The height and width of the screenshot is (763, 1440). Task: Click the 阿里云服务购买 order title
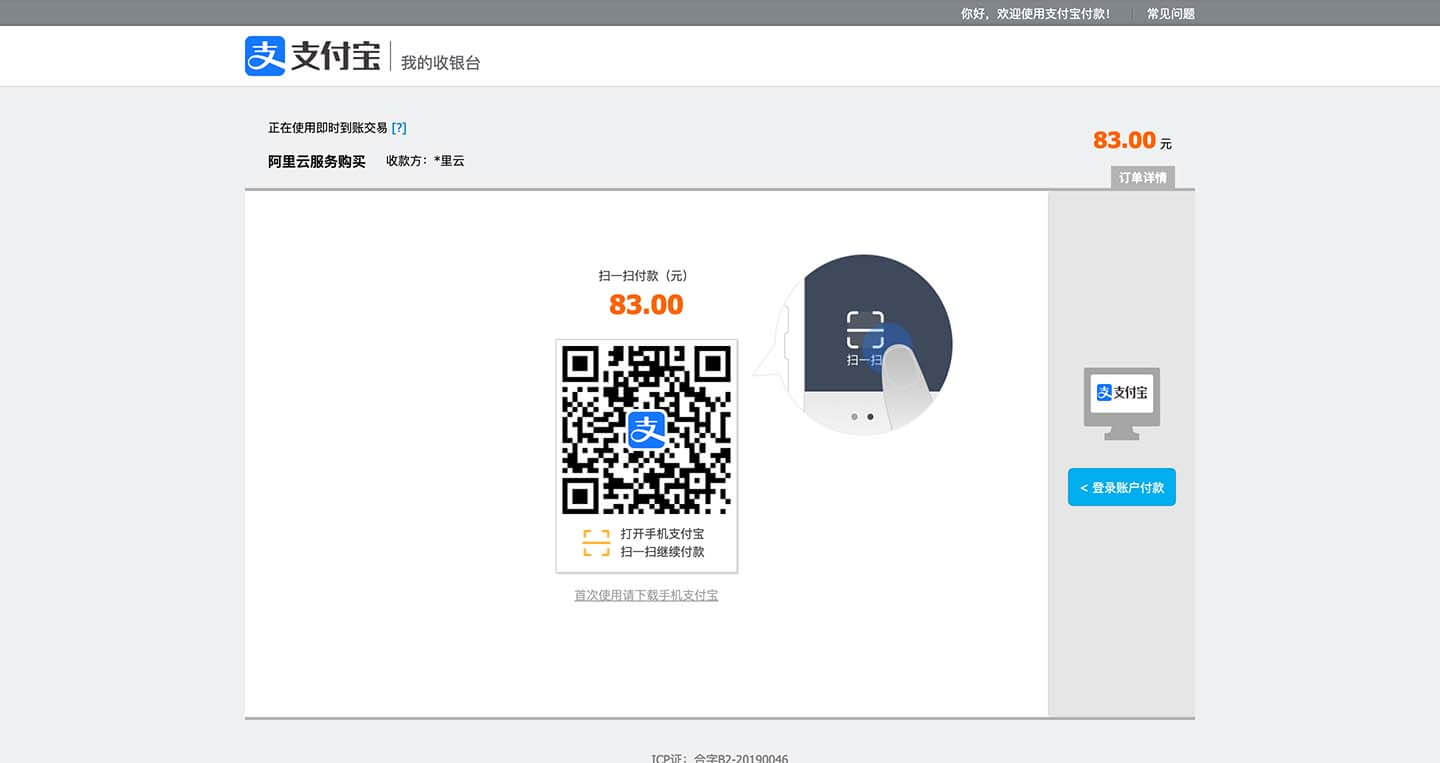point(317,161)
